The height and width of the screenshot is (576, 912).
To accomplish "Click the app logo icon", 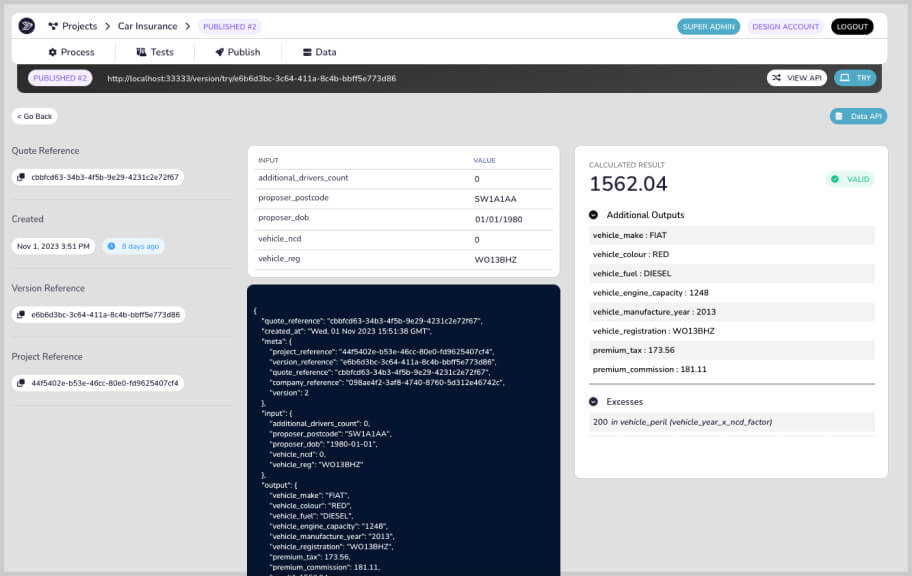I will click(x=27, y=26).
